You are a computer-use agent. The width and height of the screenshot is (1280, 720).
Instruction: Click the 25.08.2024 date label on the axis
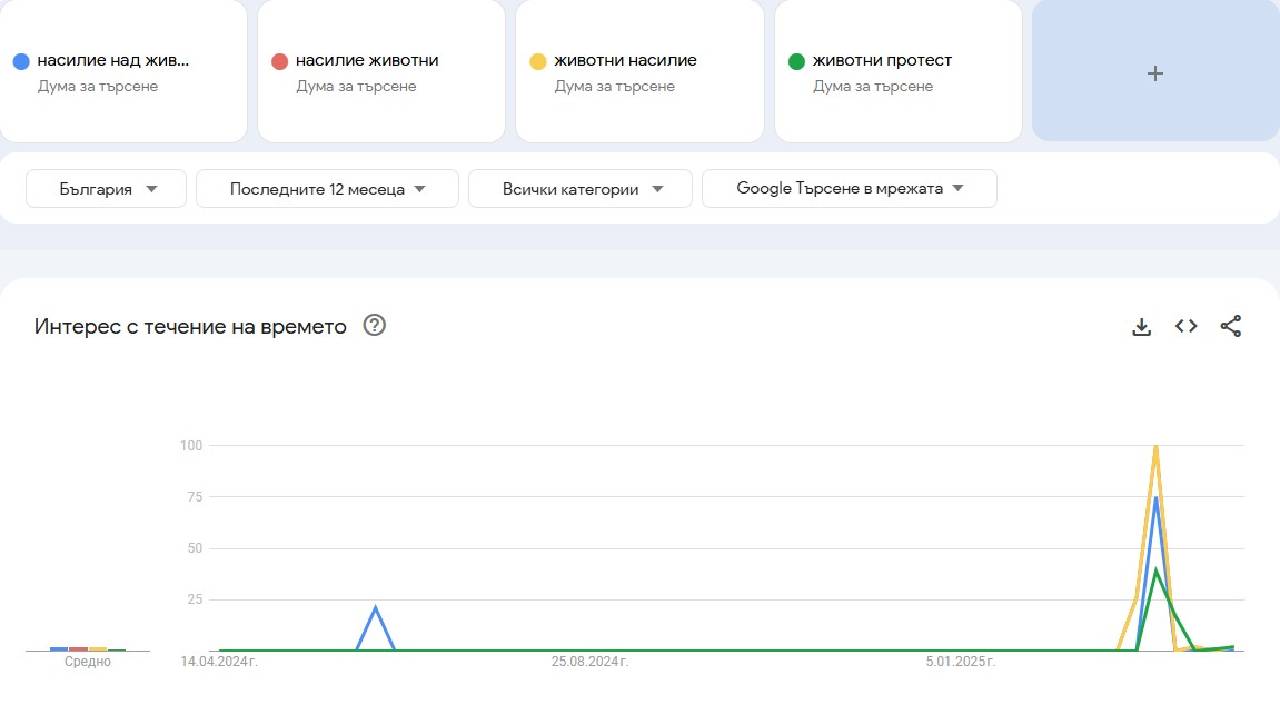[589, 661]
